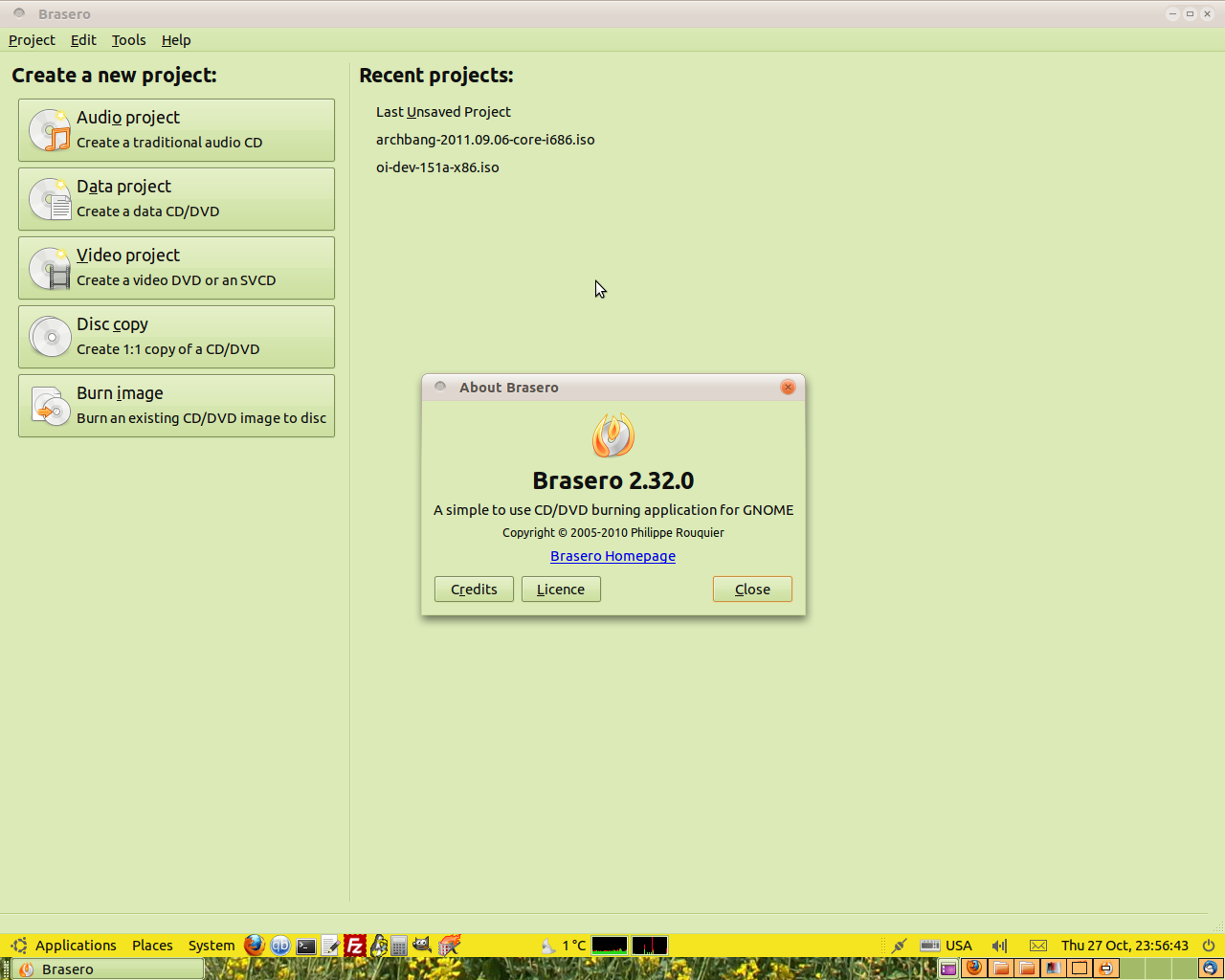Image resolution: width=1225 pixels, height=980 pixels.
Task: Start a new Audio project
Action: pos(176,130)
